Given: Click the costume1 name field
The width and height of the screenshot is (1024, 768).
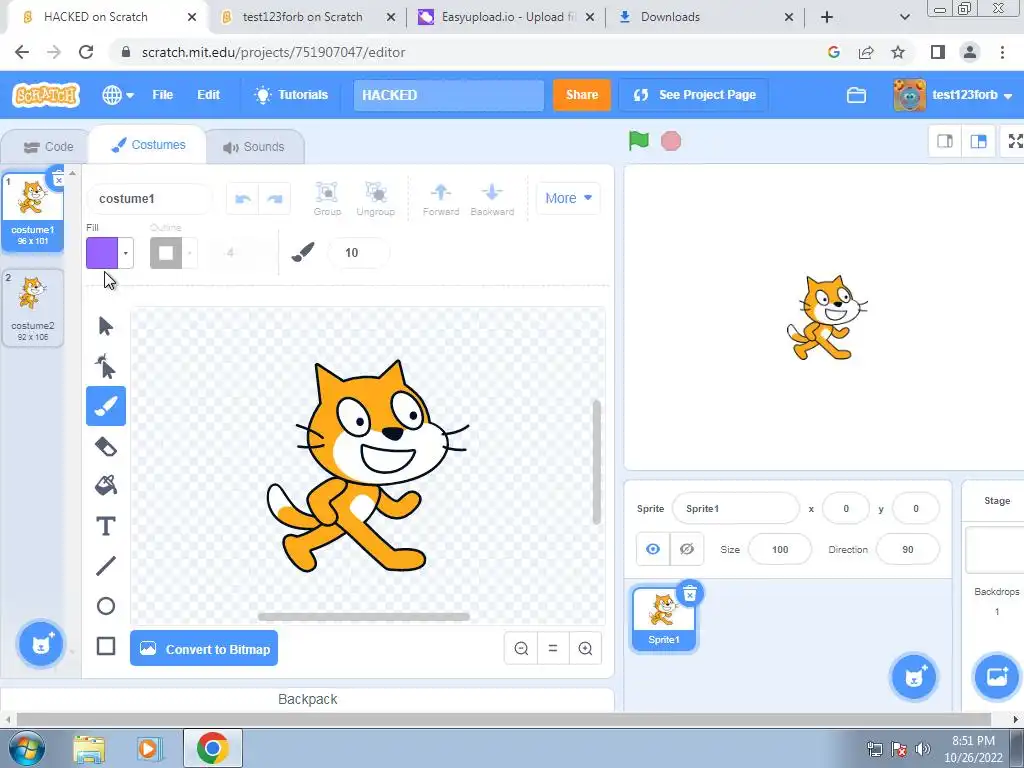Looking at the screenshot, I should tap(150, 199).
